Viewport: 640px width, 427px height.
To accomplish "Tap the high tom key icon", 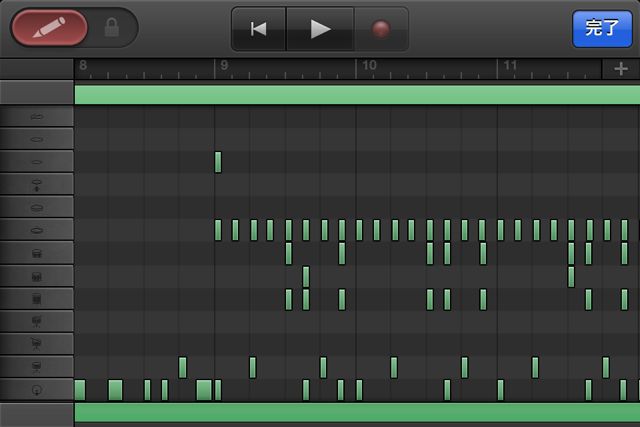I will tap(37, 254).
